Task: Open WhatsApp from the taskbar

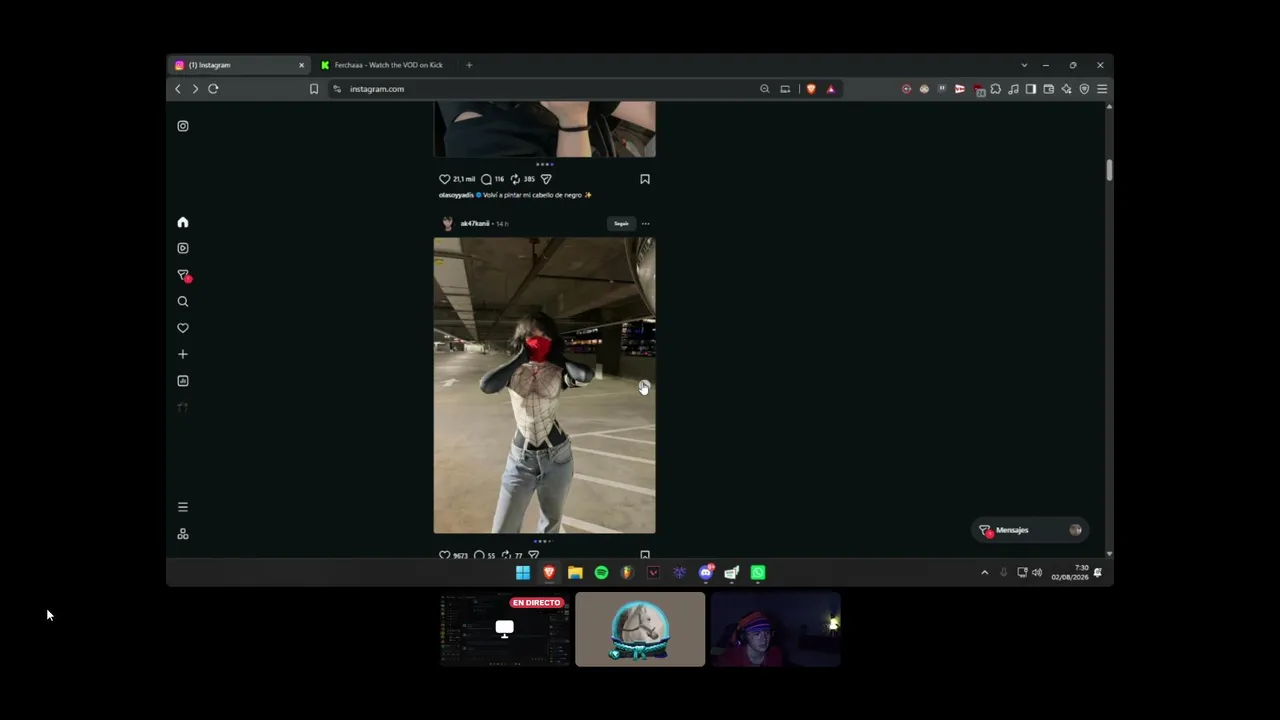Action: pos(758,573)
